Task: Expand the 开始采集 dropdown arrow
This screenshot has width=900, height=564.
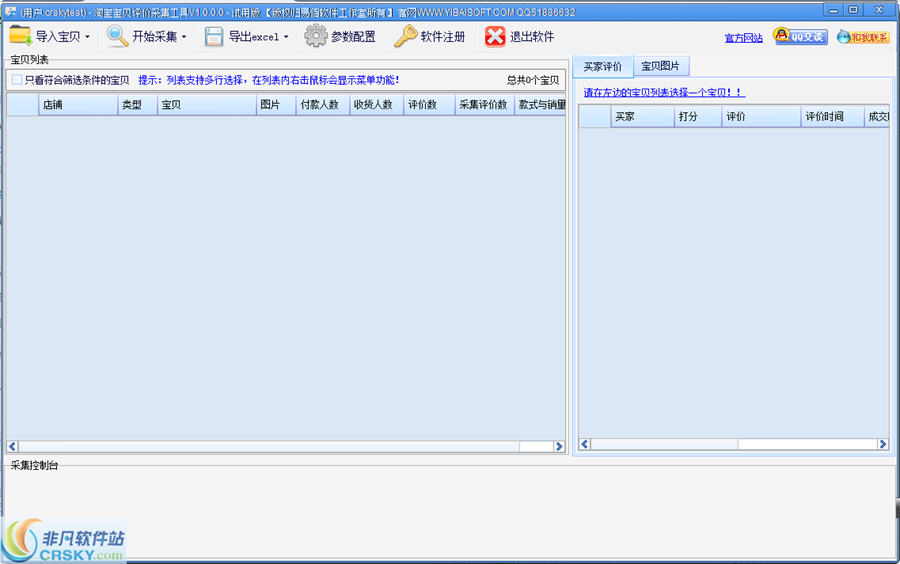Action: pos(184,37)
